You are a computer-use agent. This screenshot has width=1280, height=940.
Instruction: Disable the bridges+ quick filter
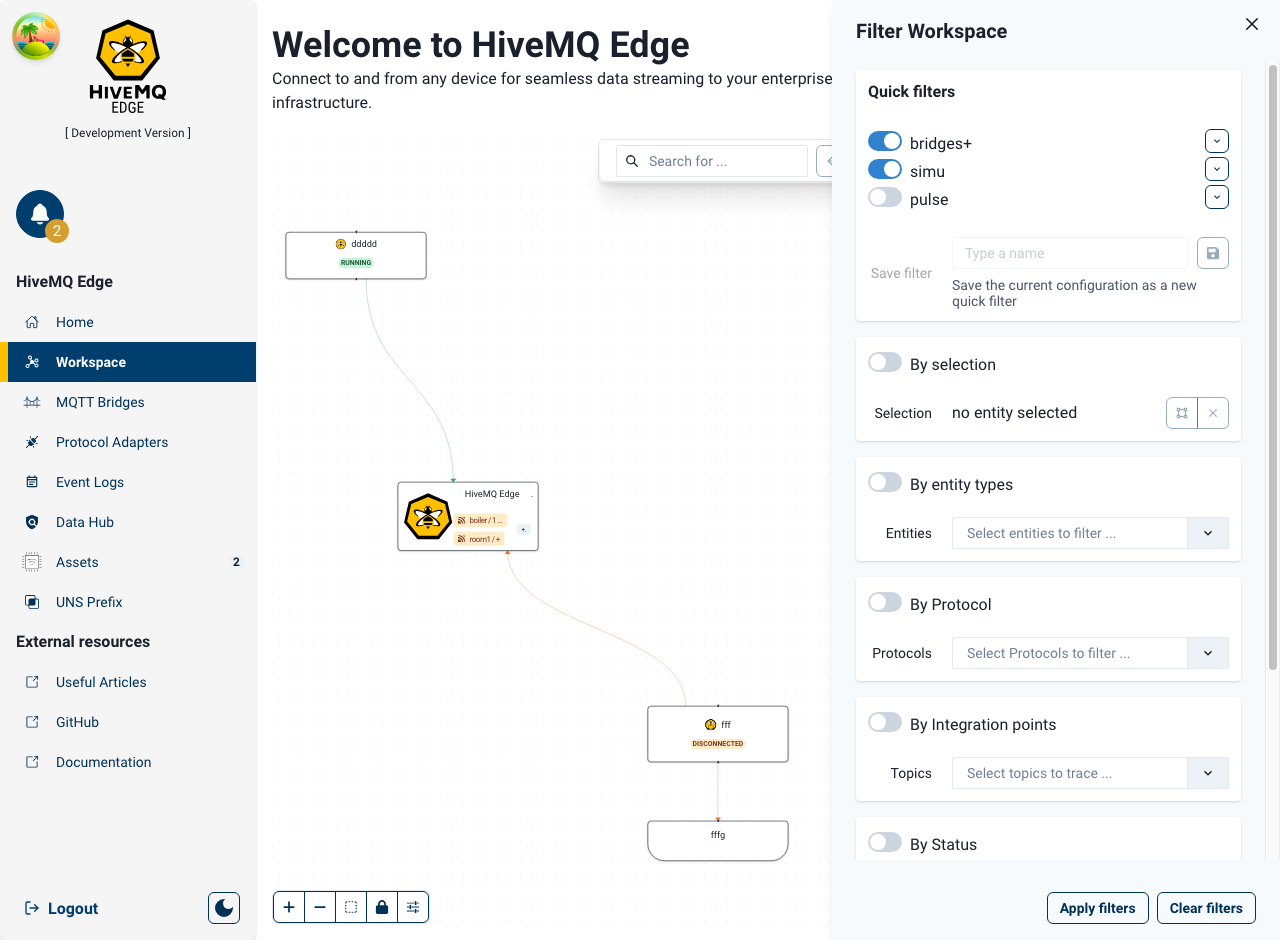coord(884,141)
